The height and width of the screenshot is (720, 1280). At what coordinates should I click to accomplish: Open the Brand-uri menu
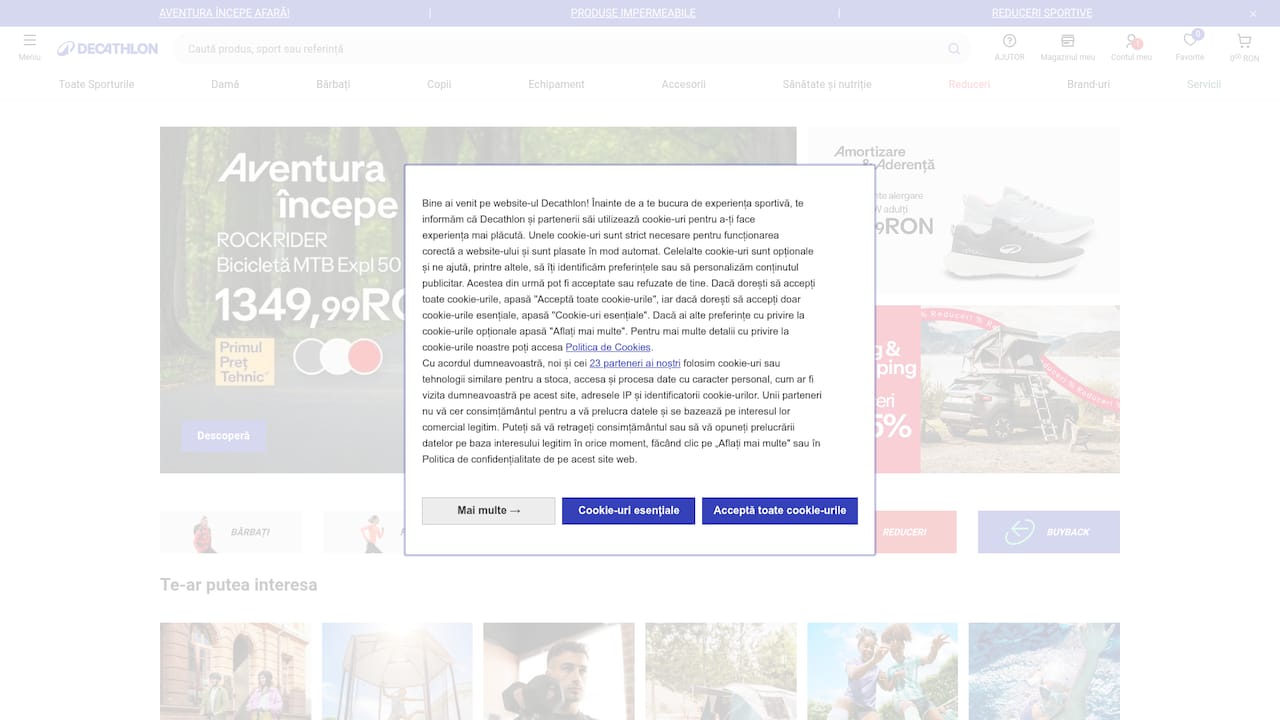point(1088,84)
